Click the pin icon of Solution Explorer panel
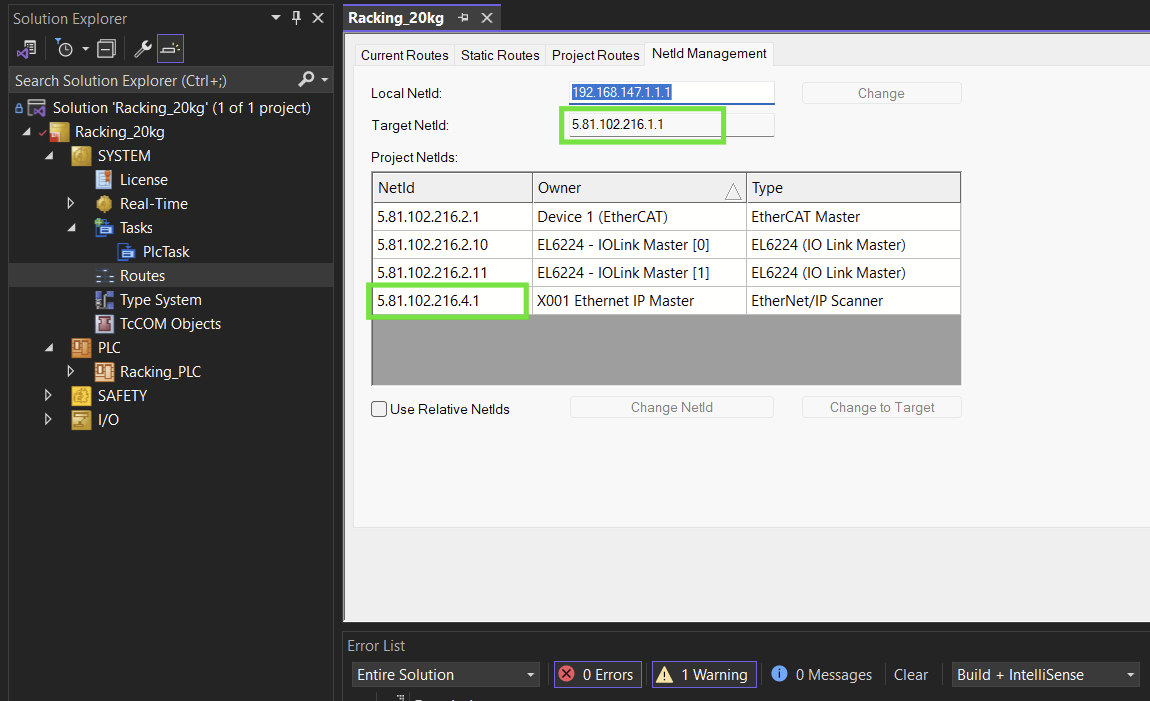The image size is (1150, 701). tap(296, 18)
